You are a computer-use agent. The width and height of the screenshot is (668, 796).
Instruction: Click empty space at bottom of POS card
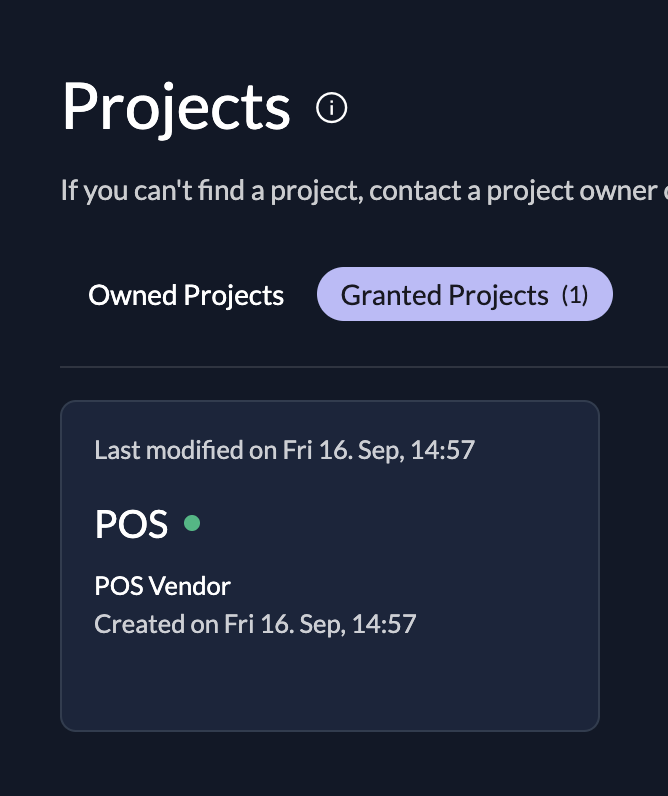330,690
